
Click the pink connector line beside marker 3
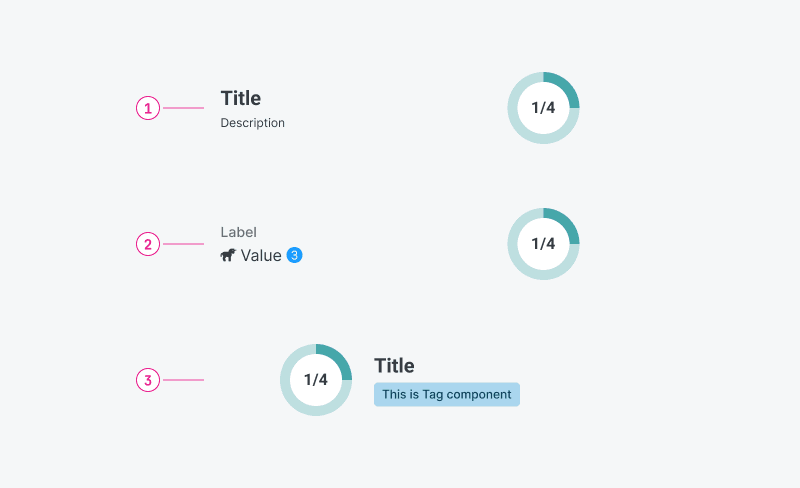pyautogui.click(x=183, y=380)
